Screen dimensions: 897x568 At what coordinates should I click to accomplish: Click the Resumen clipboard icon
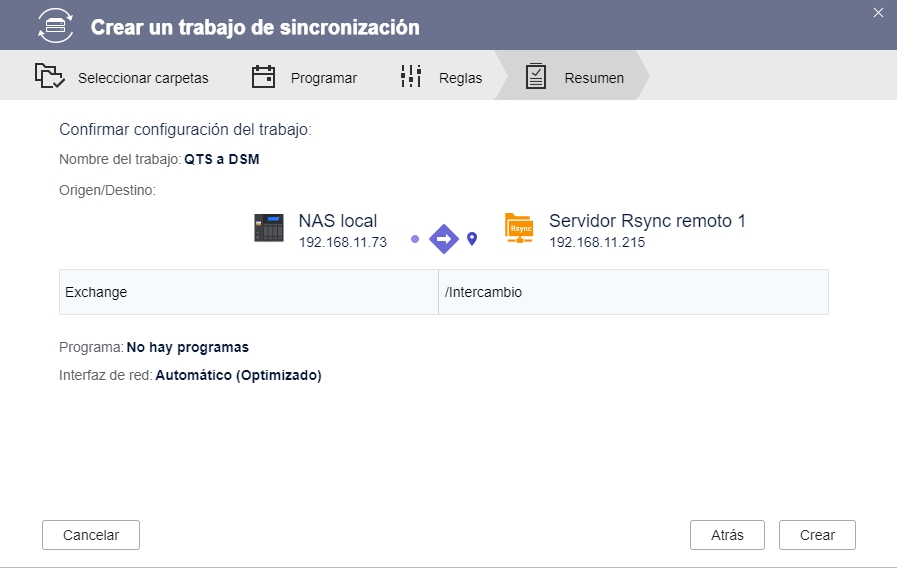tap(536, 77)
